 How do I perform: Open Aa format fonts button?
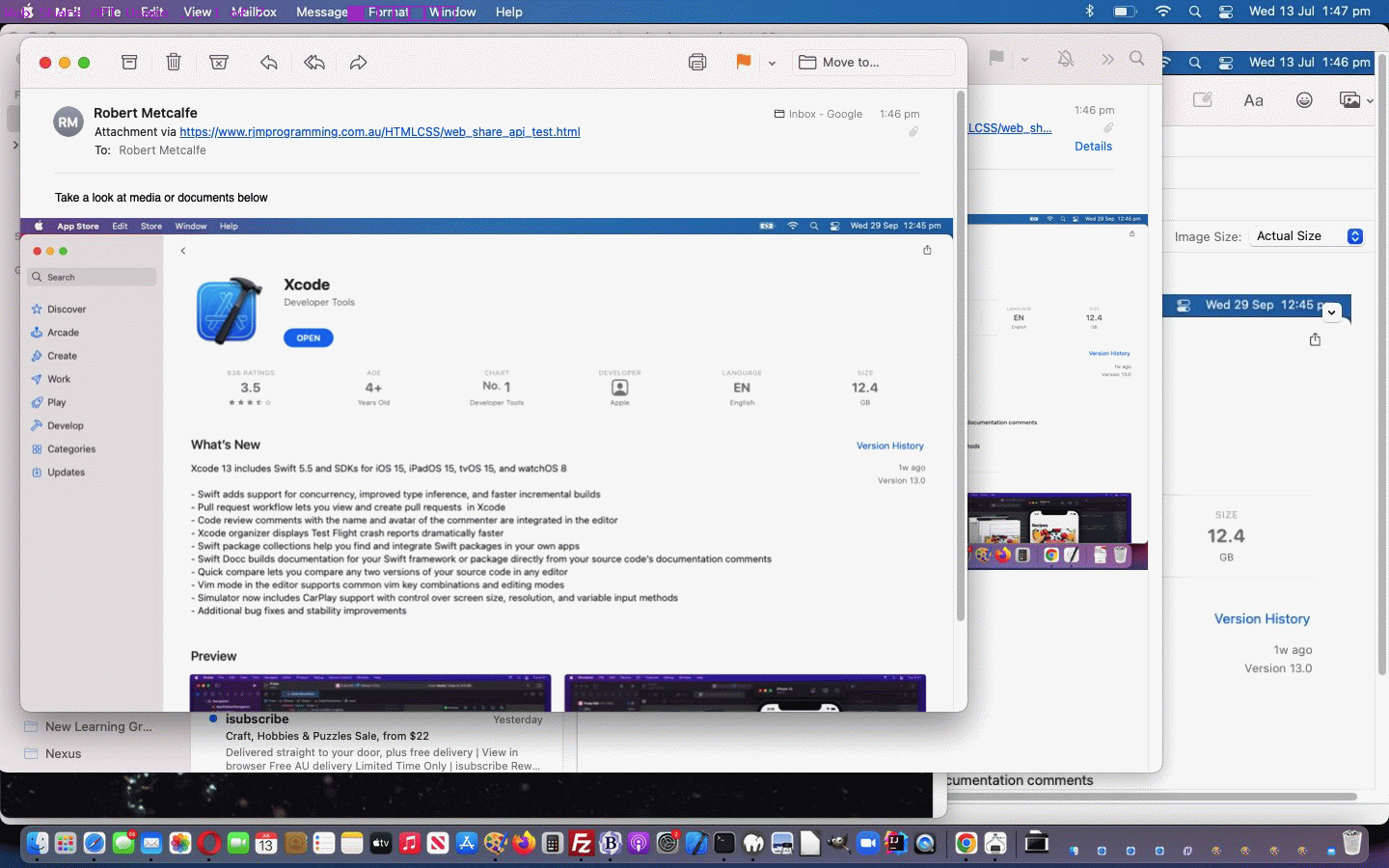coord(1253,100)
